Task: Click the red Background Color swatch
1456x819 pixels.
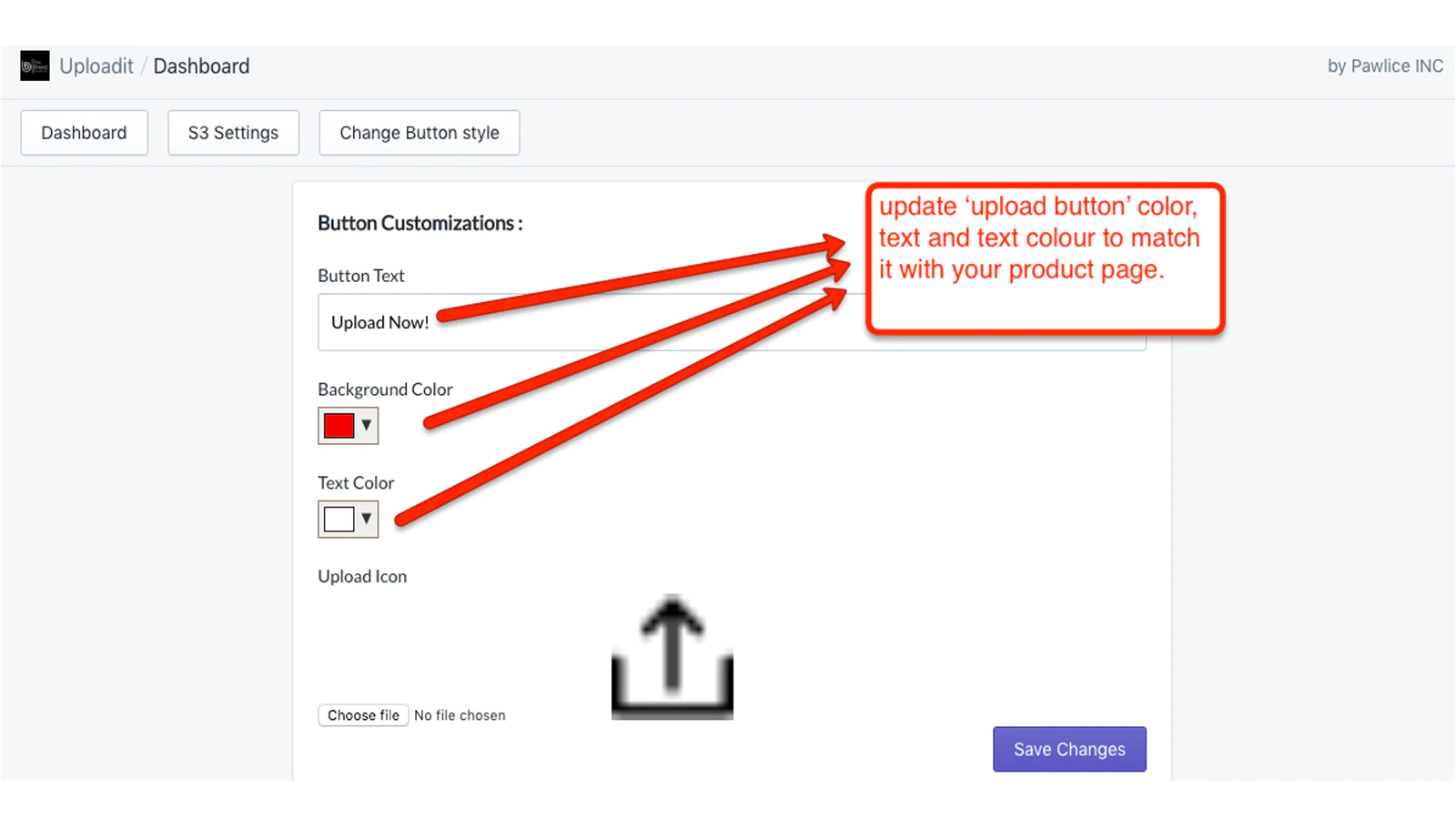Action: click(x=339, y=426)
